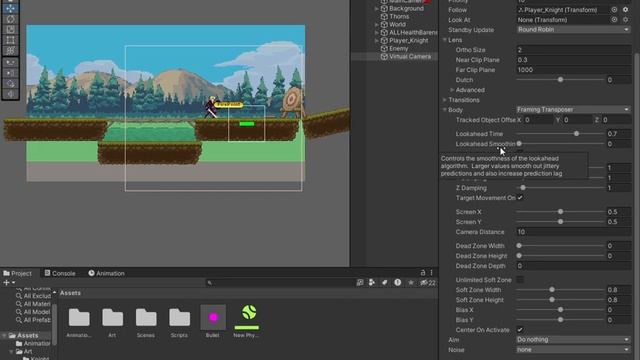Open the Look At field object picker circle
The image size is (640, 360).
point(614,20)
